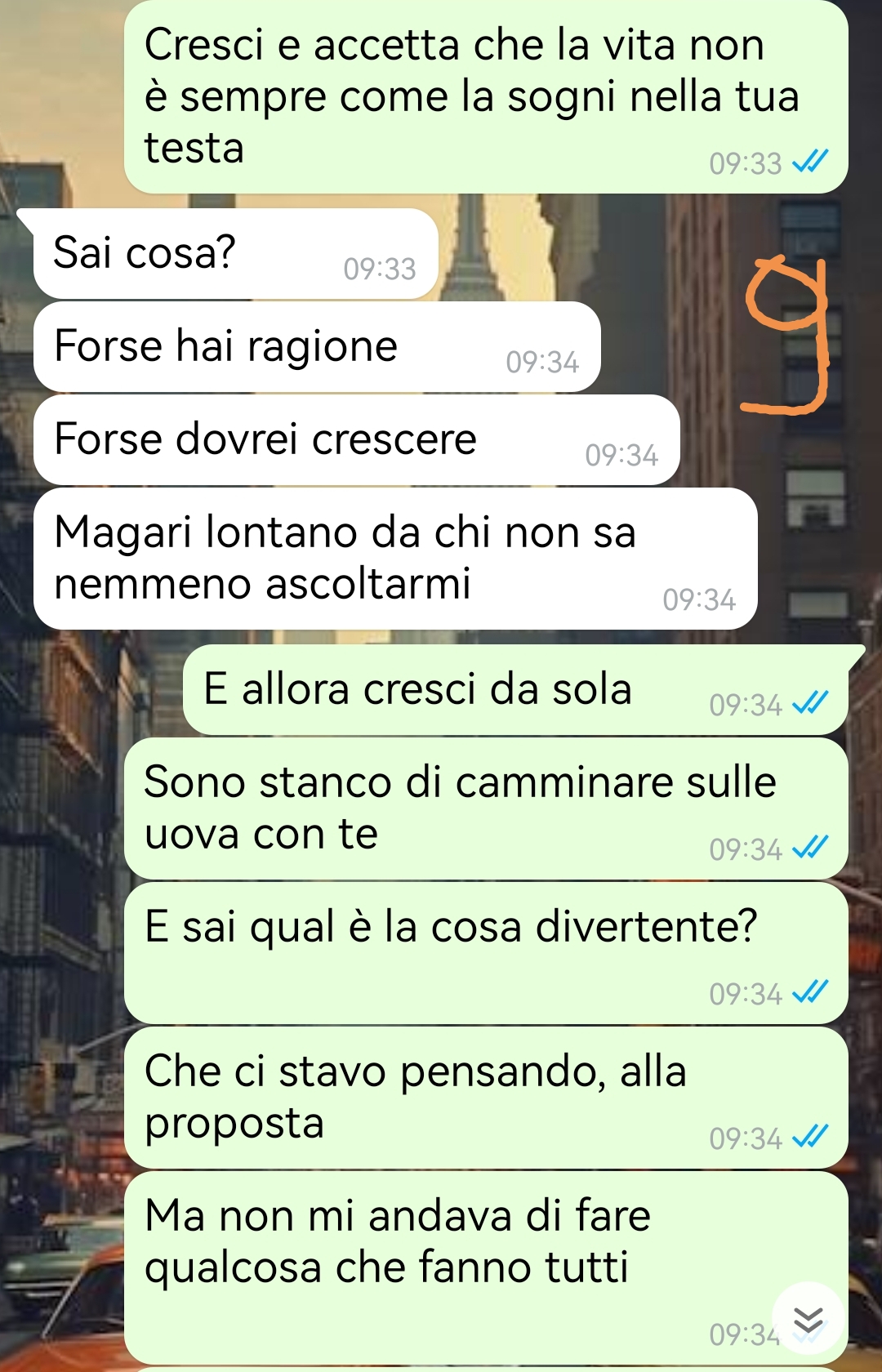This screenshot has height=1372, width=882.
Task: Tap the scroll-to-bottom double chevron button
Action: pyautogui.click(x=808, y=1319)
